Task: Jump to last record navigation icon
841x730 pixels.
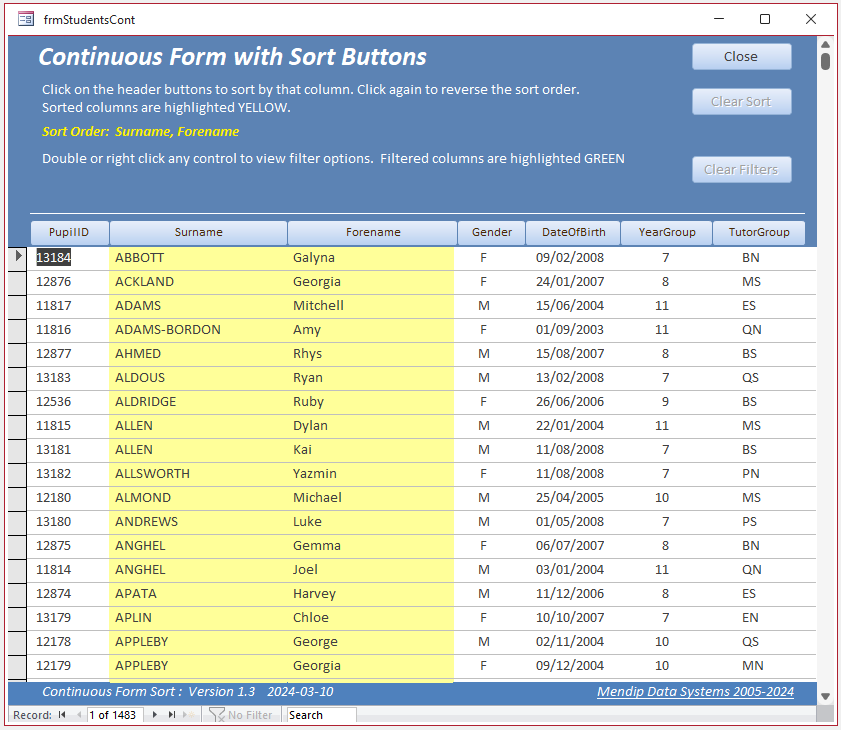Action: point(172,714)
